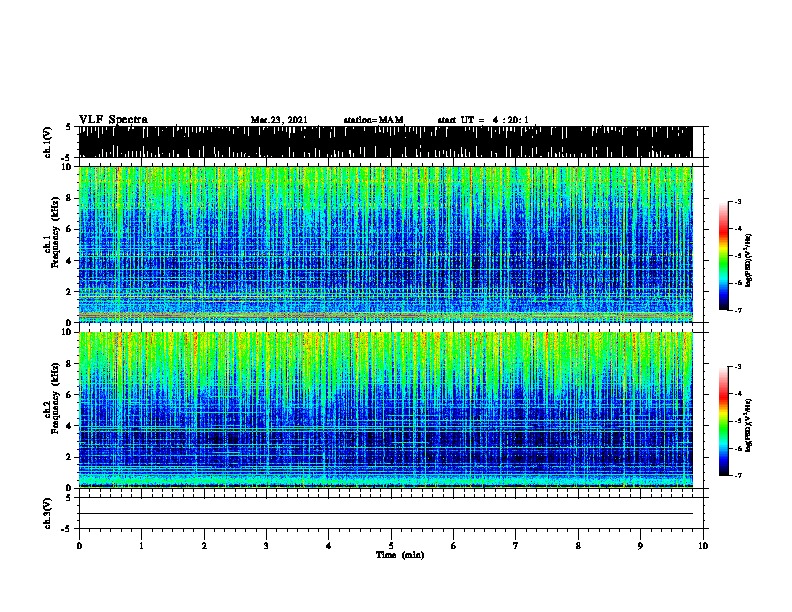Click the "station=MAM" header label

[373, 120]
